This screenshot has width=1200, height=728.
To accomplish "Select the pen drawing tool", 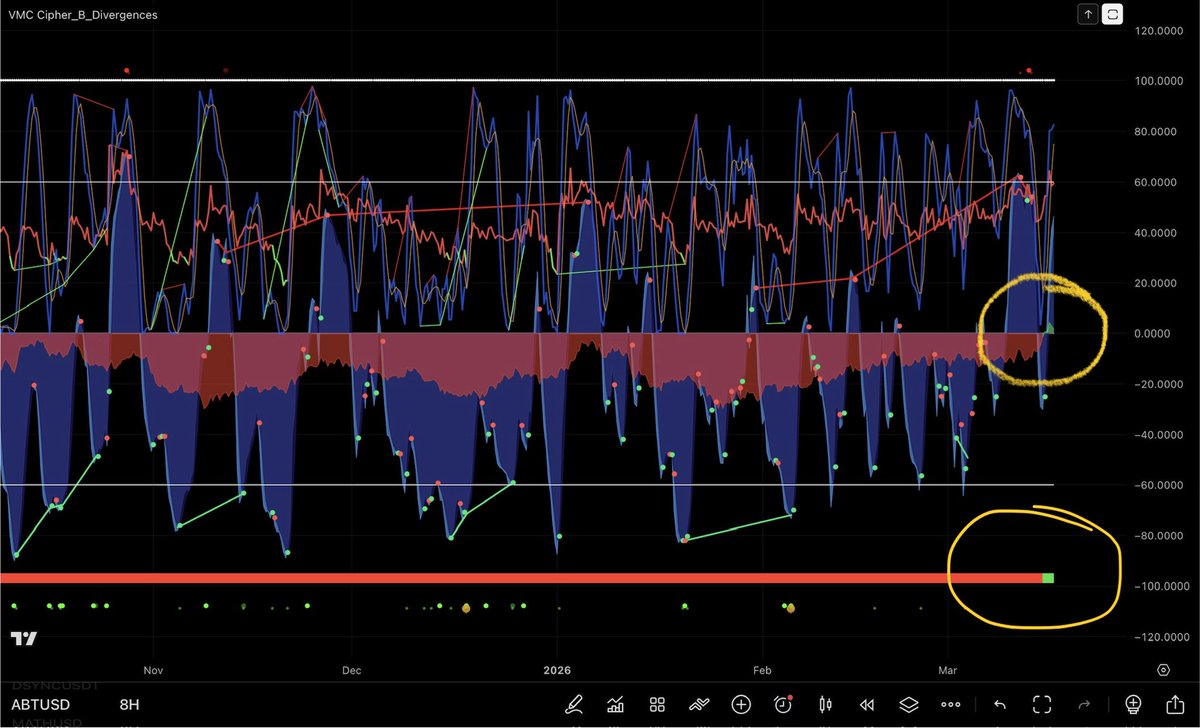I will click(x=574, y=704).
